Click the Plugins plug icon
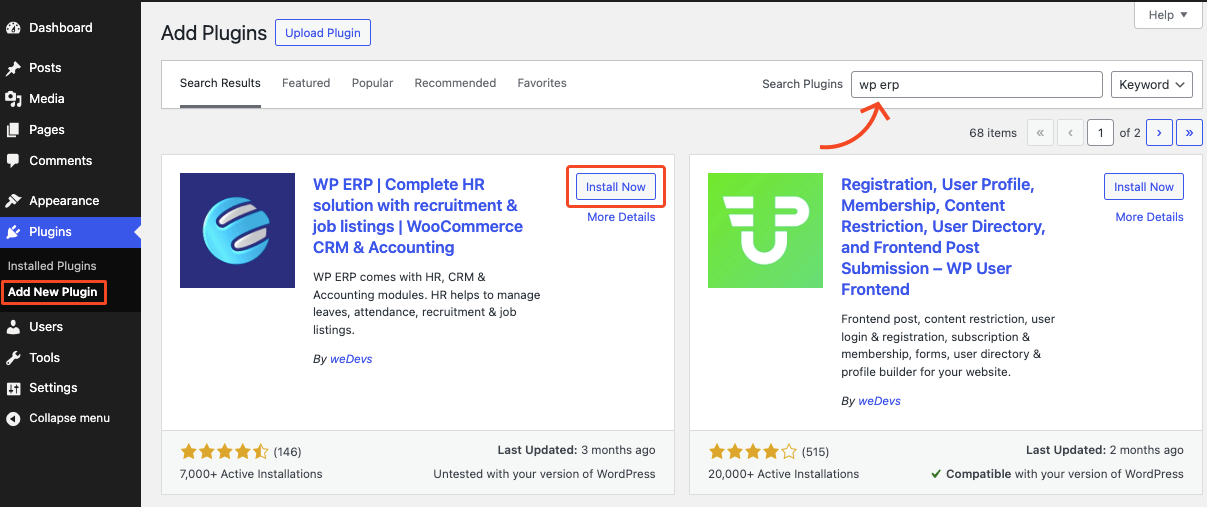The image size is (1207, 507). click(x=13, y=232)
